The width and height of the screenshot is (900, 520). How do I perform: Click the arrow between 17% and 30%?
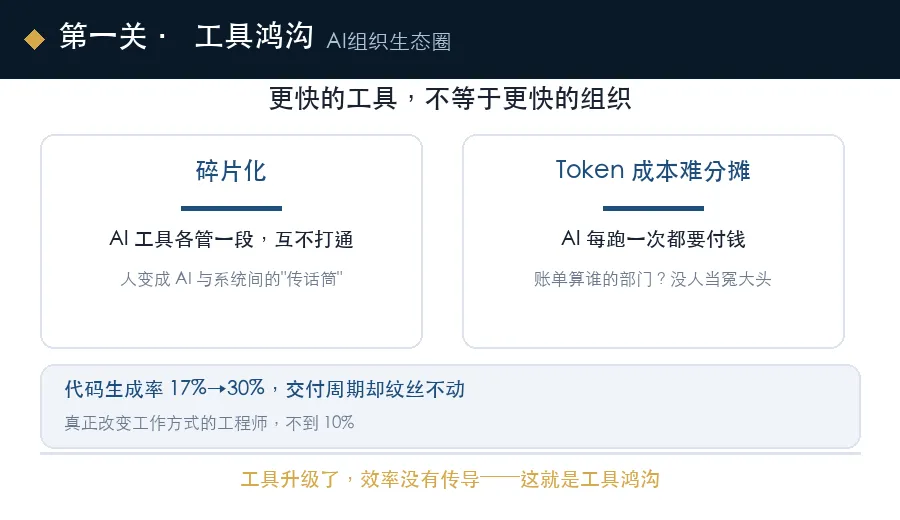pos(216,389)
